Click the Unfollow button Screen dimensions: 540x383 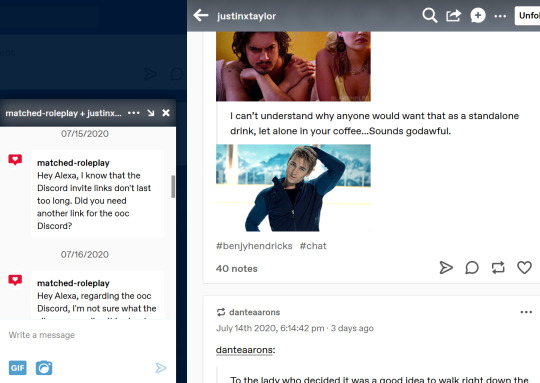(x=528, y=15)
